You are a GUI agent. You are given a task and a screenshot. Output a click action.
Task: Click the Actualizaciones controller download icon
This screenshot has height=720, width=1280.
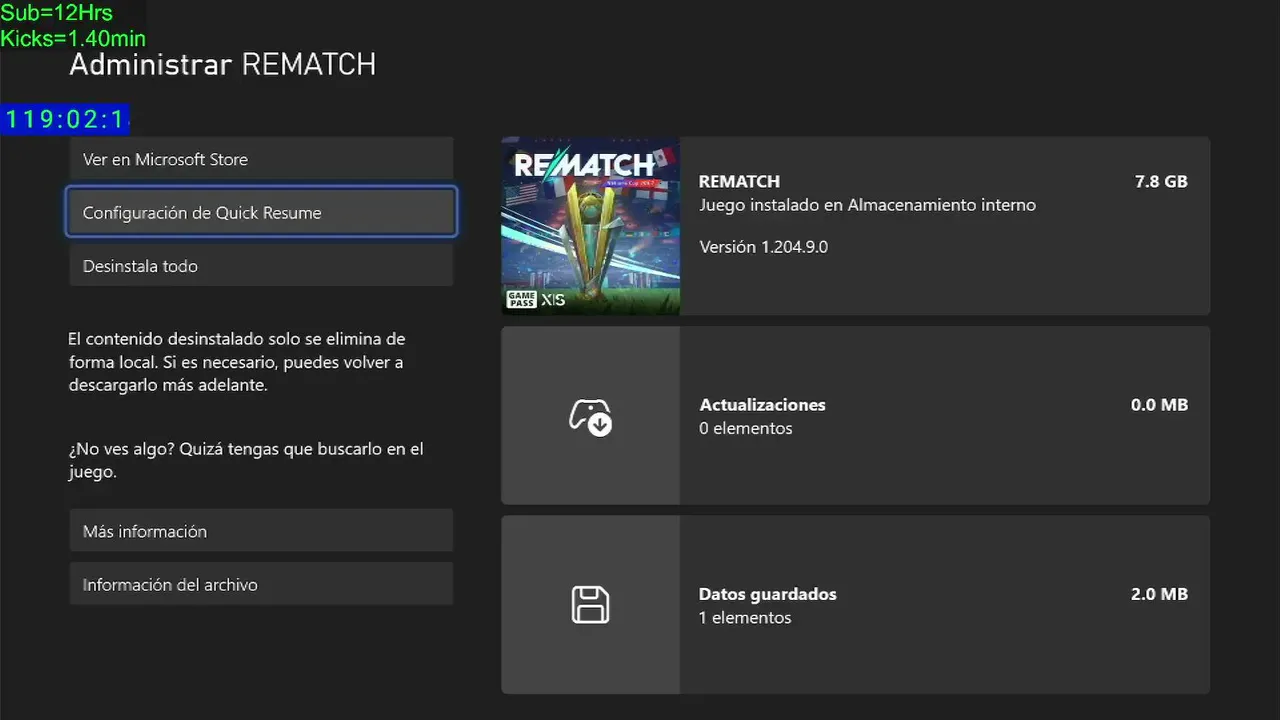(590, 416)
